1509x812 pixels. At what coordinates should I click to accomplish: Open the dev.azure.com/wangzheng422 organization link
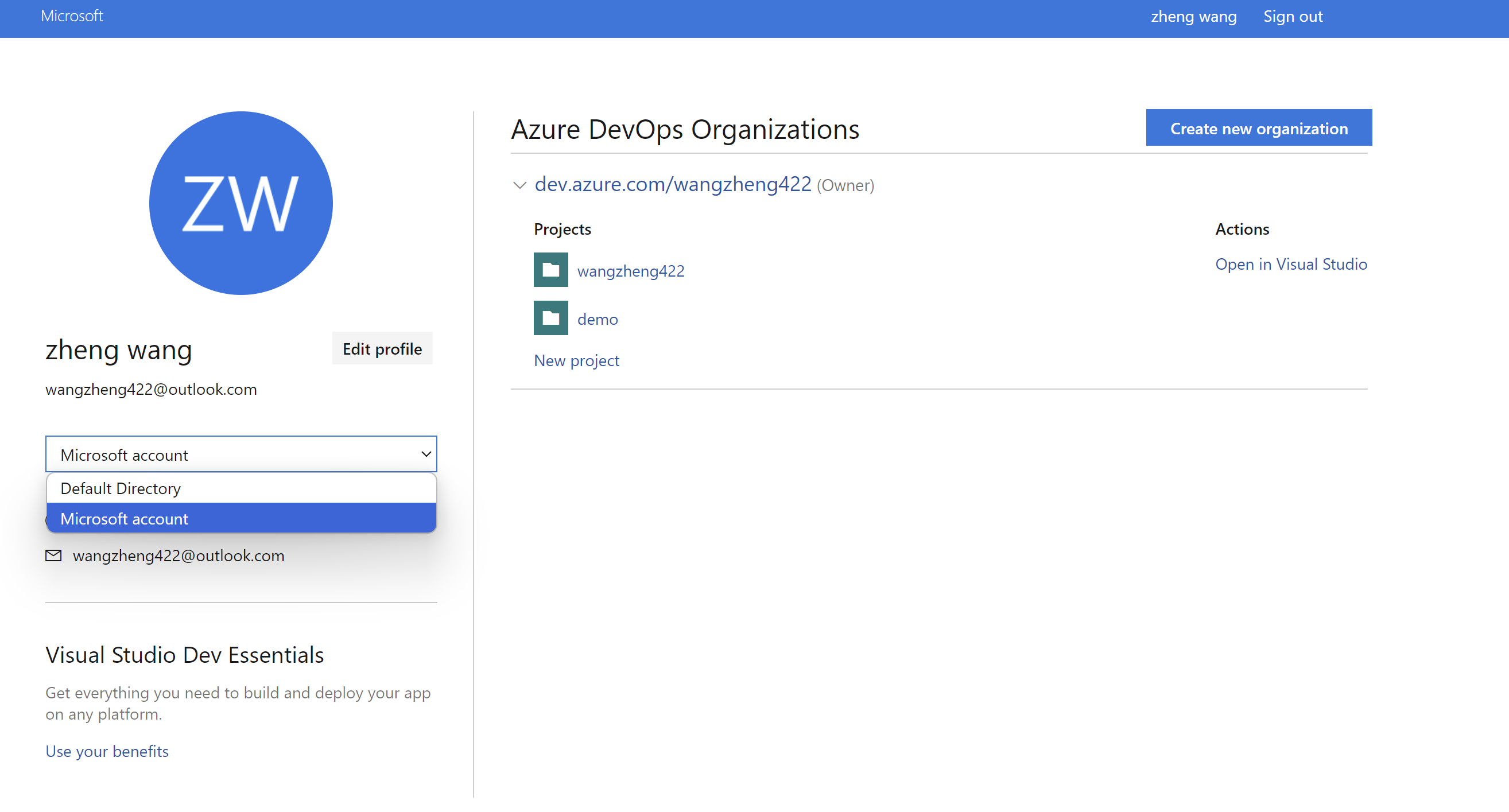(673, 184)
